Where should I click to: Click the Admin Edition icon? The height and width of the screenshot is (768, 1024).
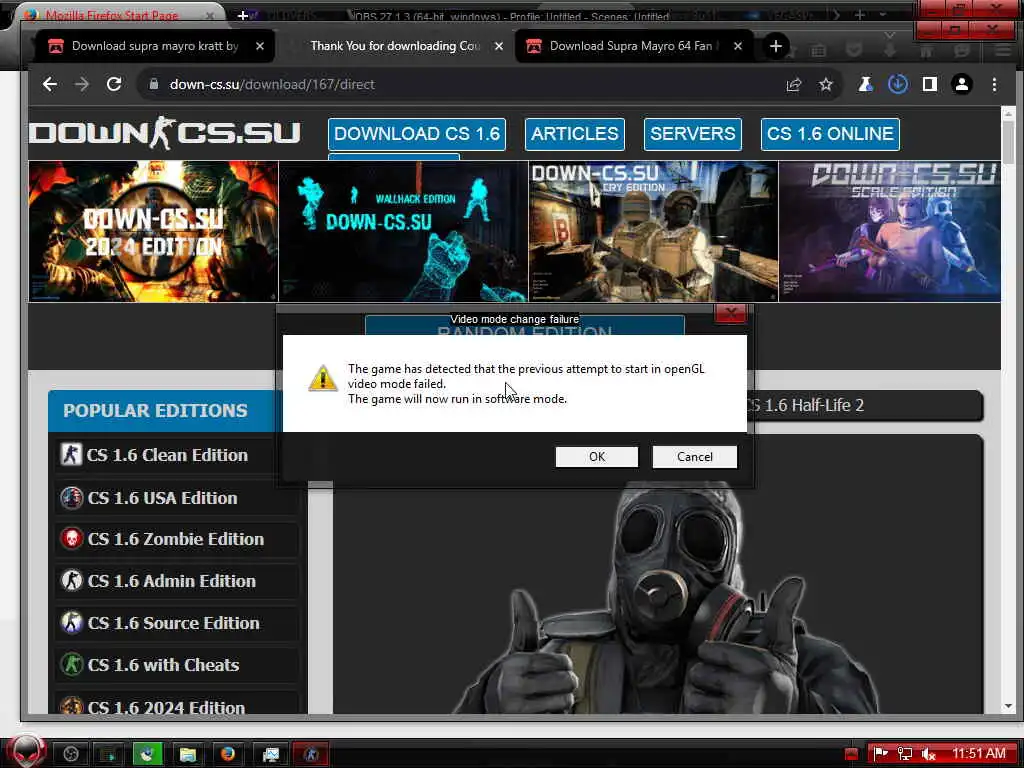click(x=71, y=580)
